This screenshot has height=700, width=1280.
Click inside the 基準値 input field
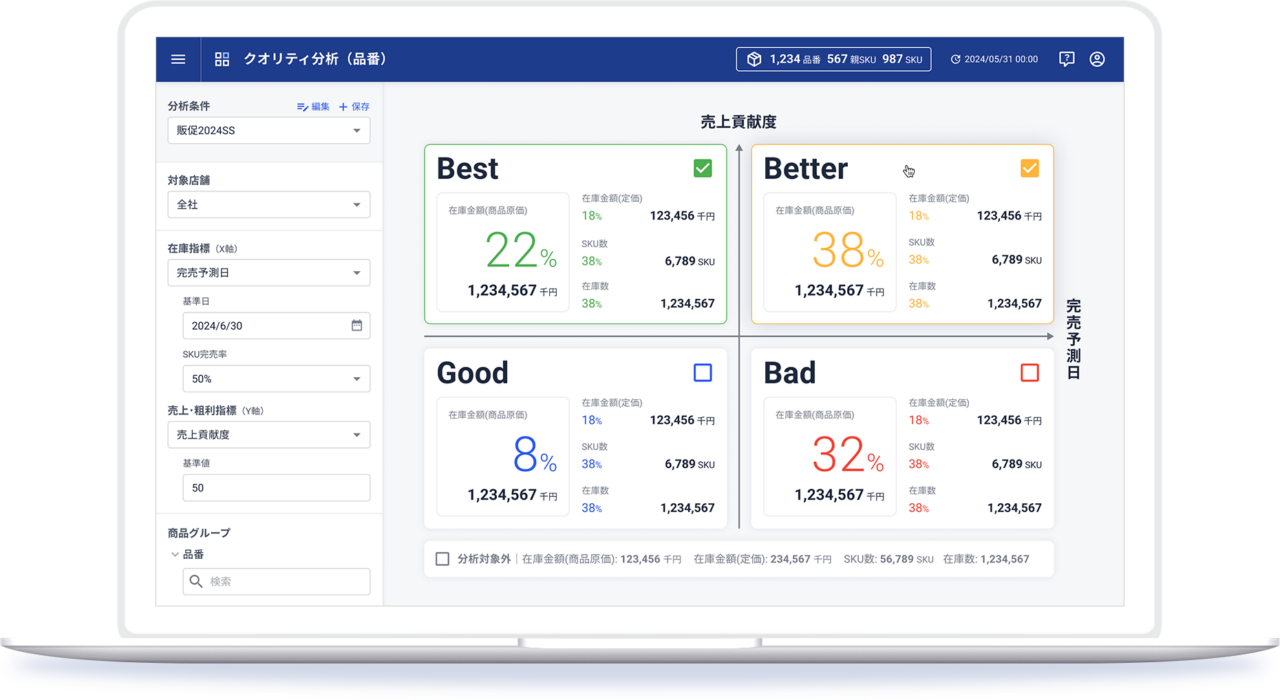pyautogui.click(x=276, y=487)
